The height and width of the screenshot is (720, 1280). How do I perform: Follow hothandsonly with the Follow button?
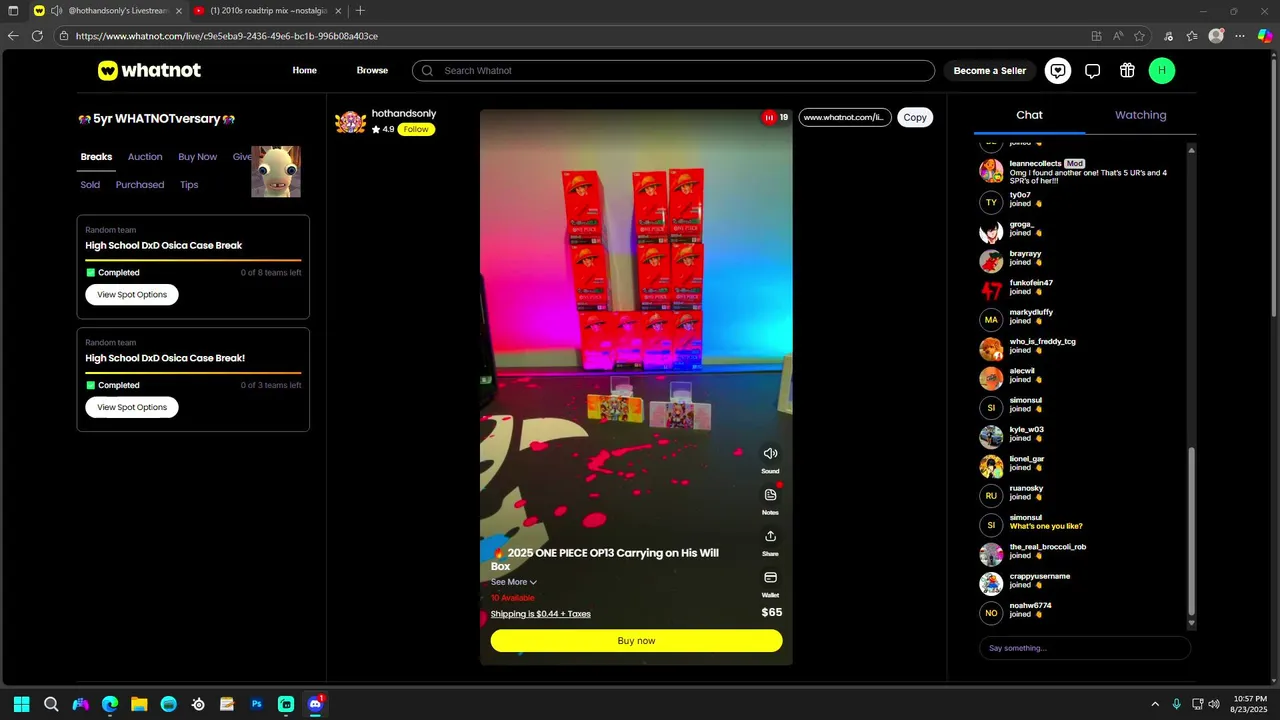point(416,129)
